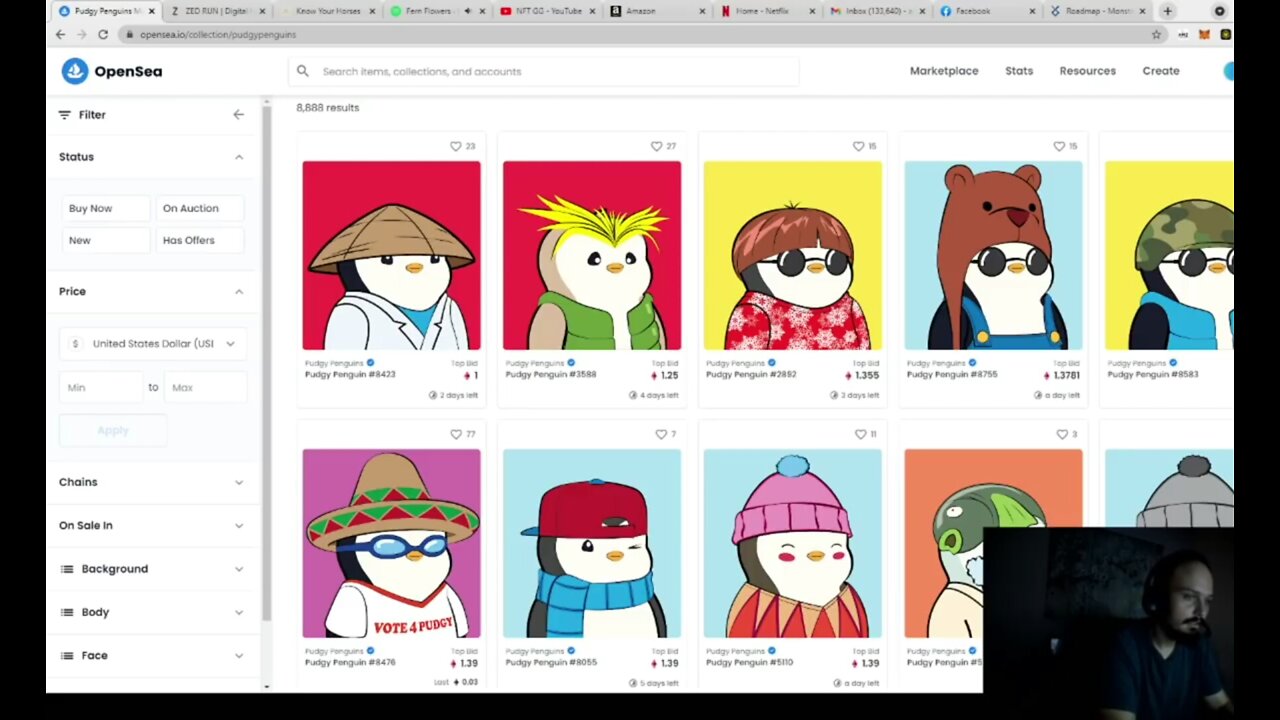This screenshot has width=1280, height=720.
Task: Click heart icon above the orange-background penguin
Action: [x=1062, y=434]
